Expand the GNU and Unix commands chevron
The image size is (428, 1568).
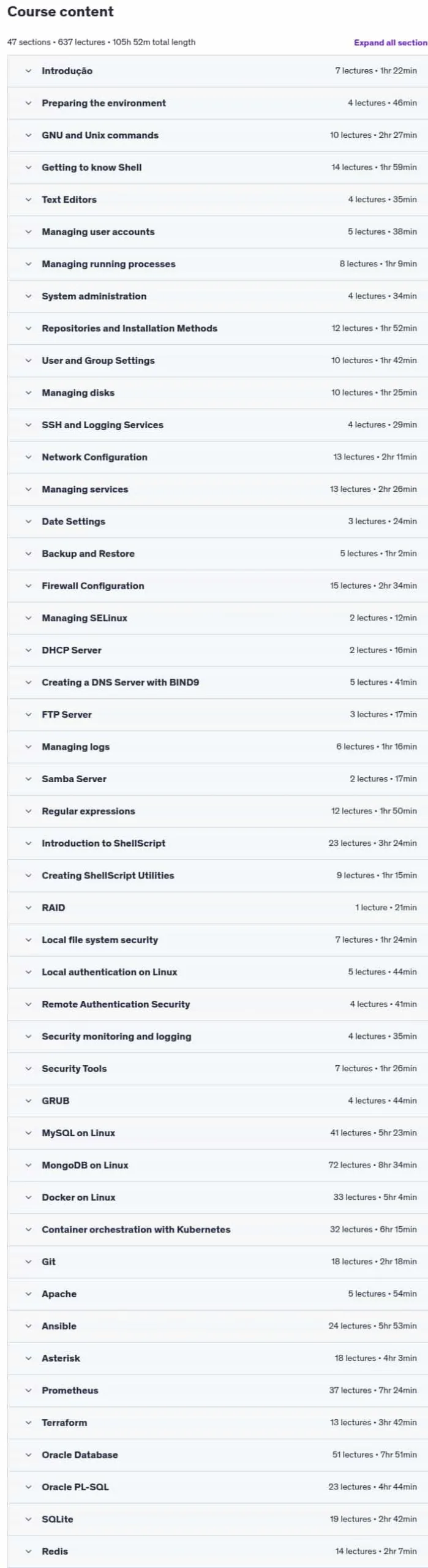pyautogui.click(x=28, y=135)
